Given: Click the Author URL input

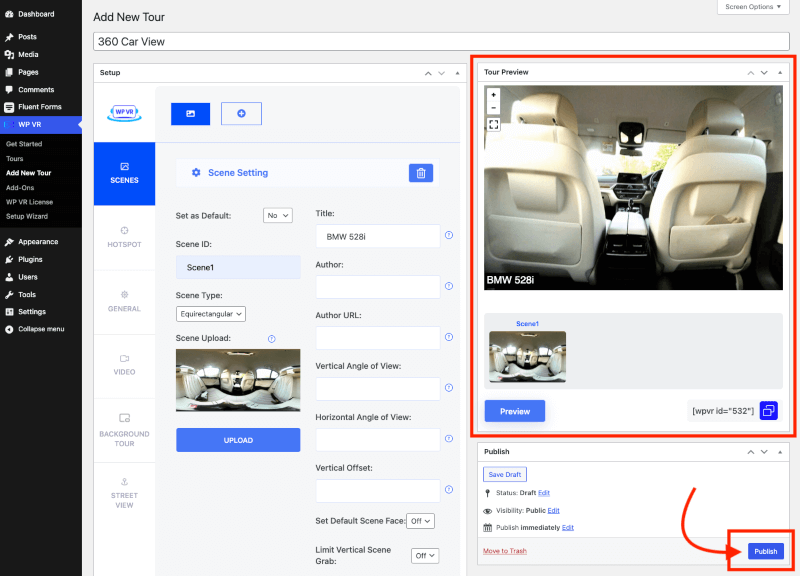Looking at the screenshot, I should 378,338.
